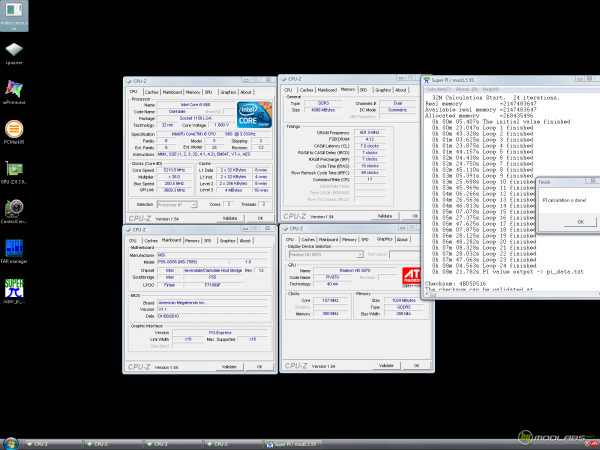Switch to the Caches tab in the top-left CPU-Z window
600x450 pixels.
pyautogui.click(x=150, y=91)
